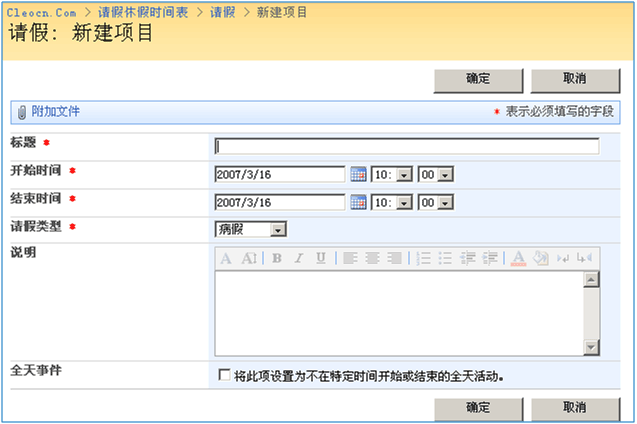
Task: Click the bottom 确定 button
Action: point(479,408)
